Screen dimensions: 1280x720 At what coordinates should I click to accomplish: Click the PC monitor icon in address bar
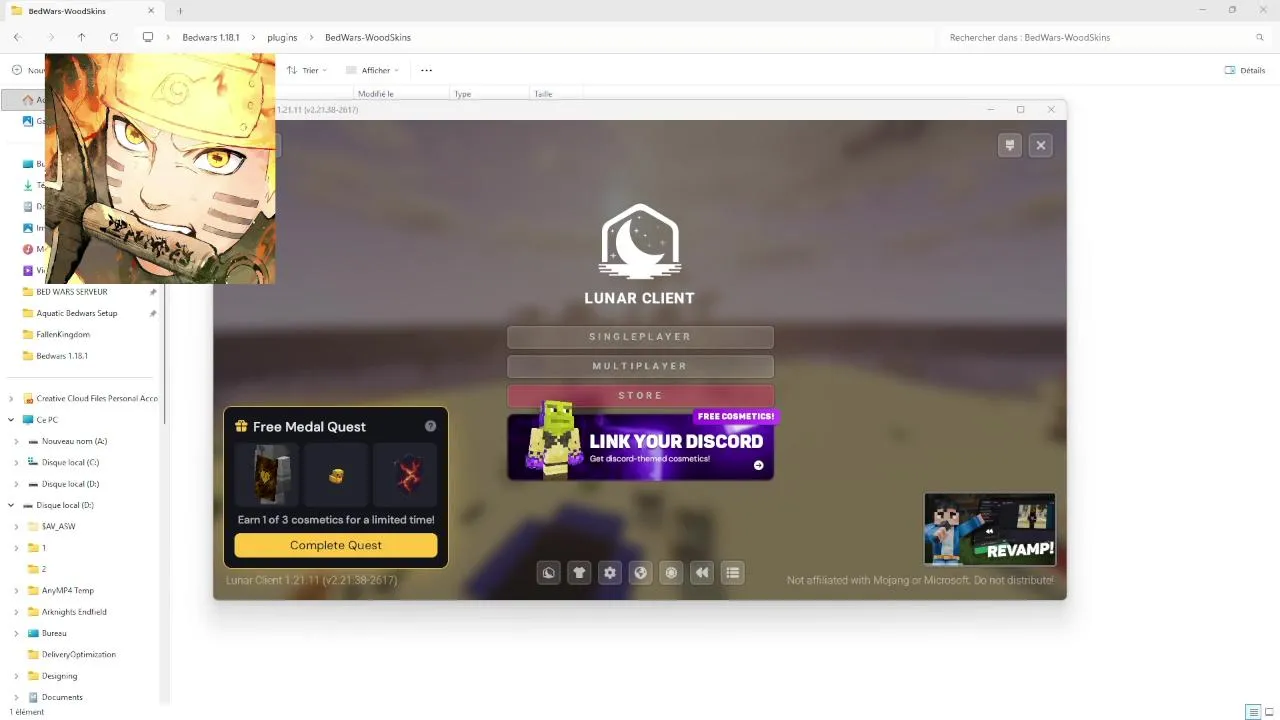click(148, 37)
